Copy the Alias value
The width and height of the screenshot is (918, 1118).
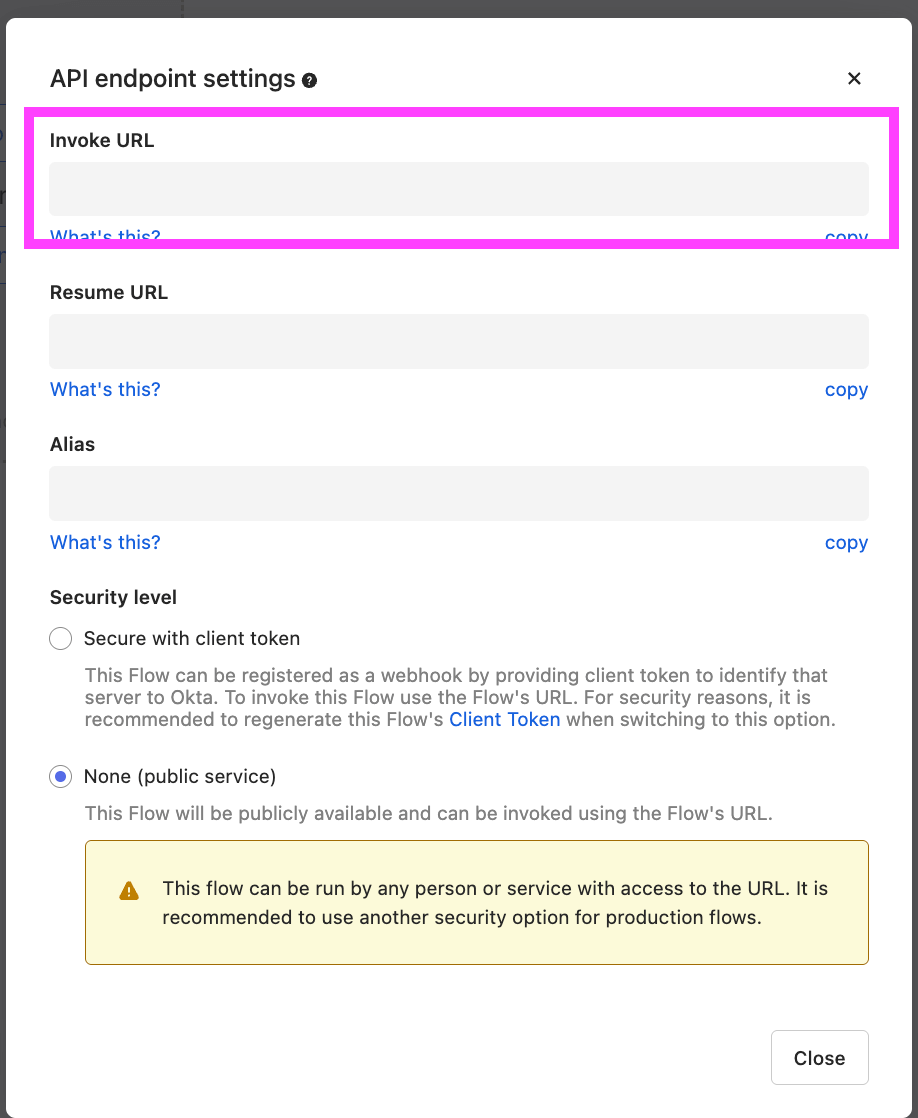coord(846,543)
